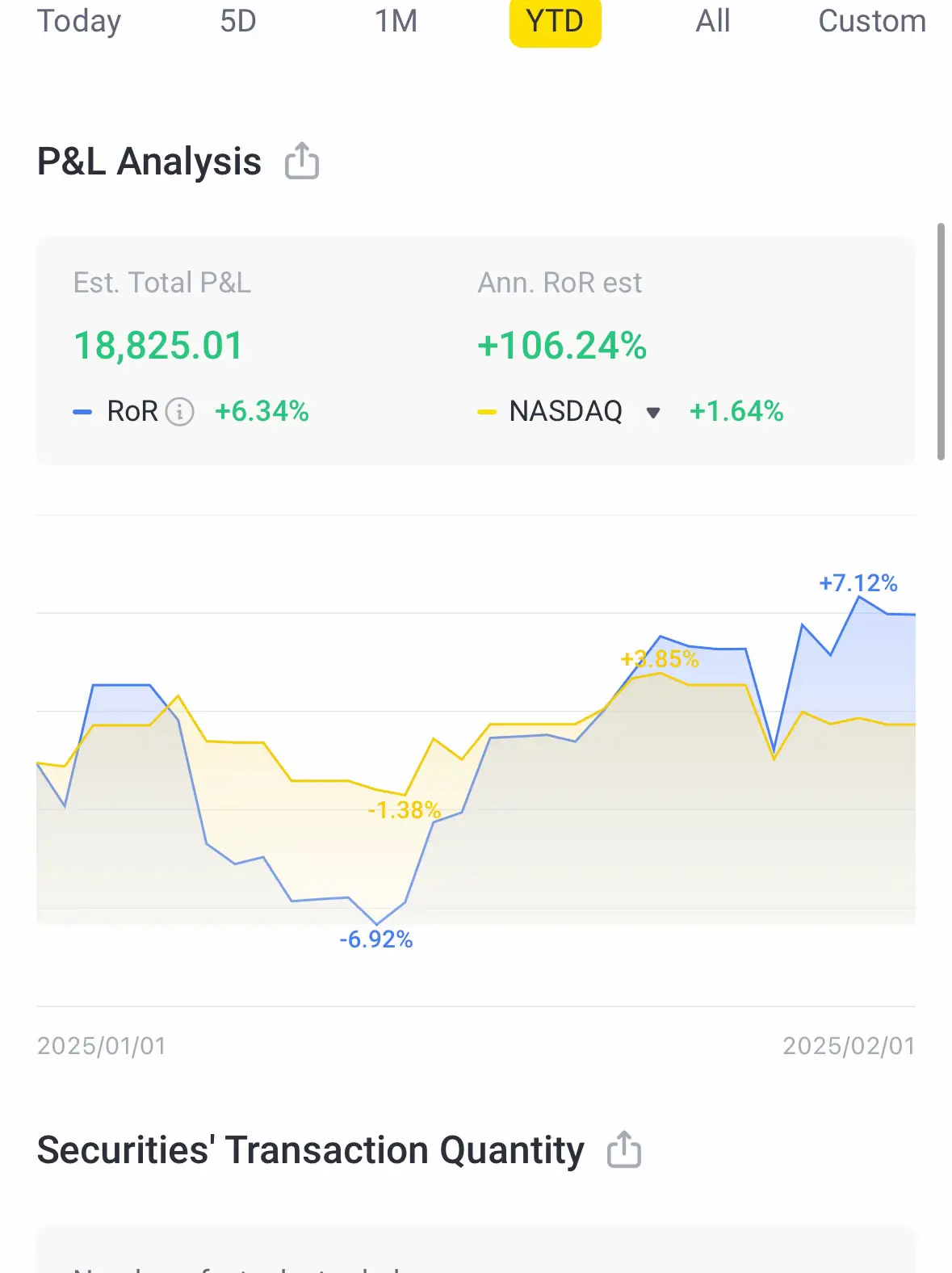Share the P&L Analysis section

click(302, 160)
